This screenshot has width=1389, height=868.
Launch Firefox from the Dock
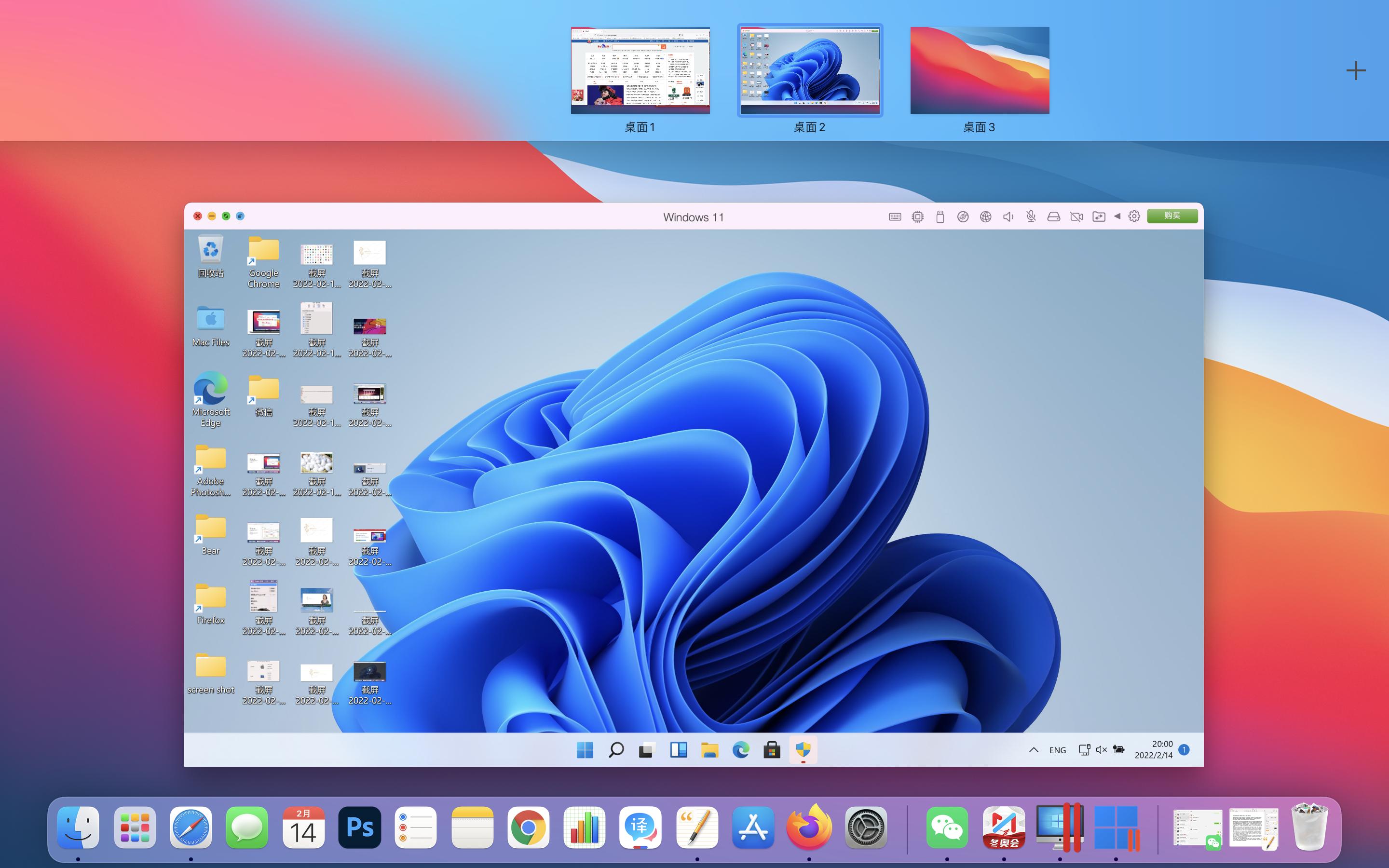(809, 827)
